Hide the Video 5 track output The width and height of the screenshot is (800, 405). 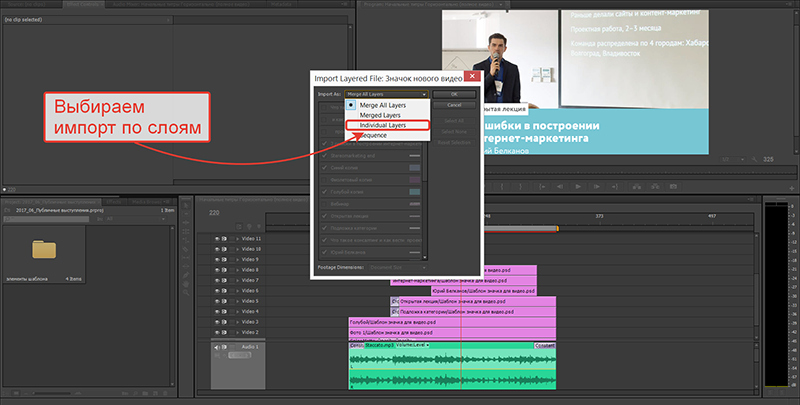pos(216,301)
